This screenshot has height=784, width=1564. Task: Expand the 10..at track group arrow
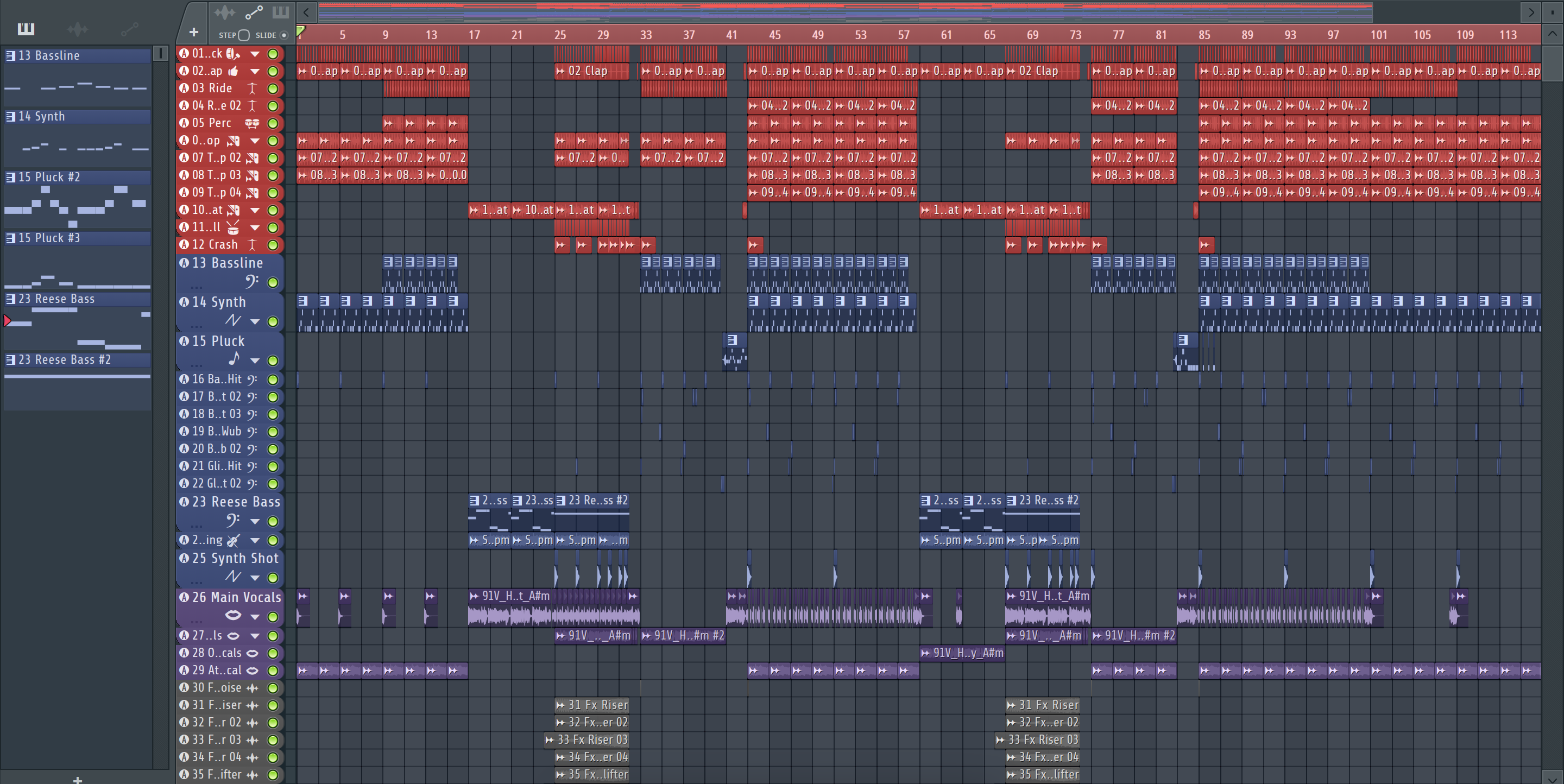[255, 211]
